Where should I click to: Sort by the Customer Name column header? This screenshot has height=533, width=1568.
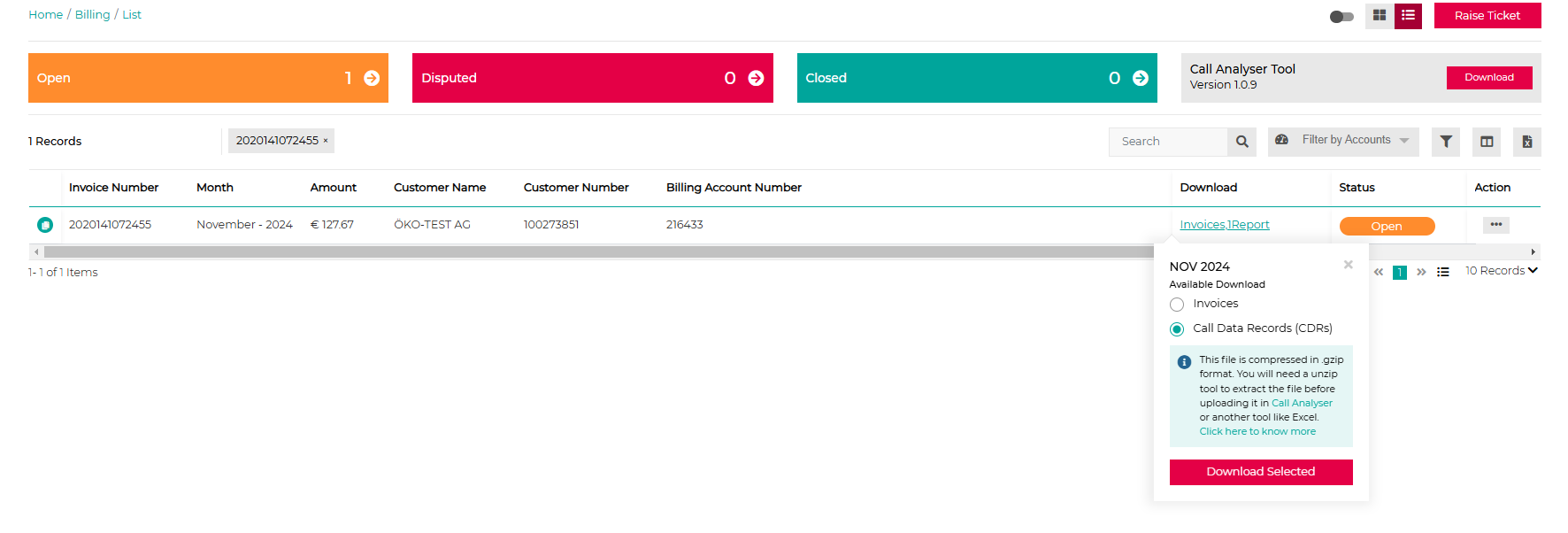tap(440, 188)
